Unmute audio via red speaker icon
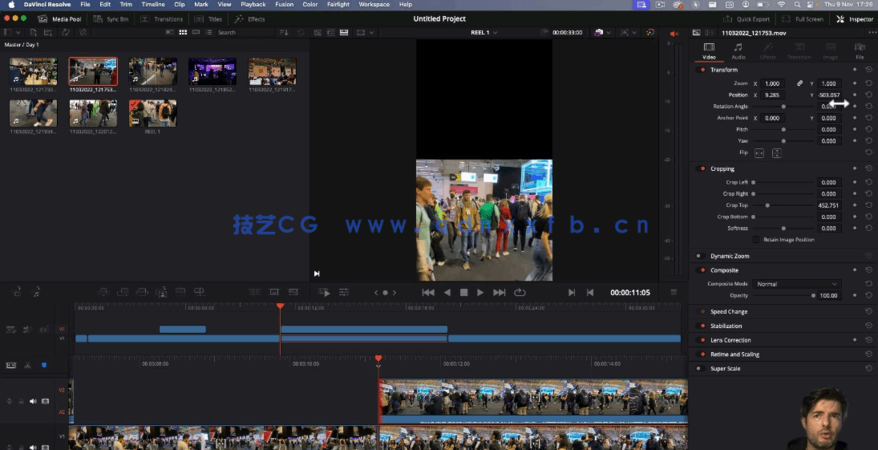Image resolution: width=878 pixels, height=450 pixels. (x=674, y=34)
